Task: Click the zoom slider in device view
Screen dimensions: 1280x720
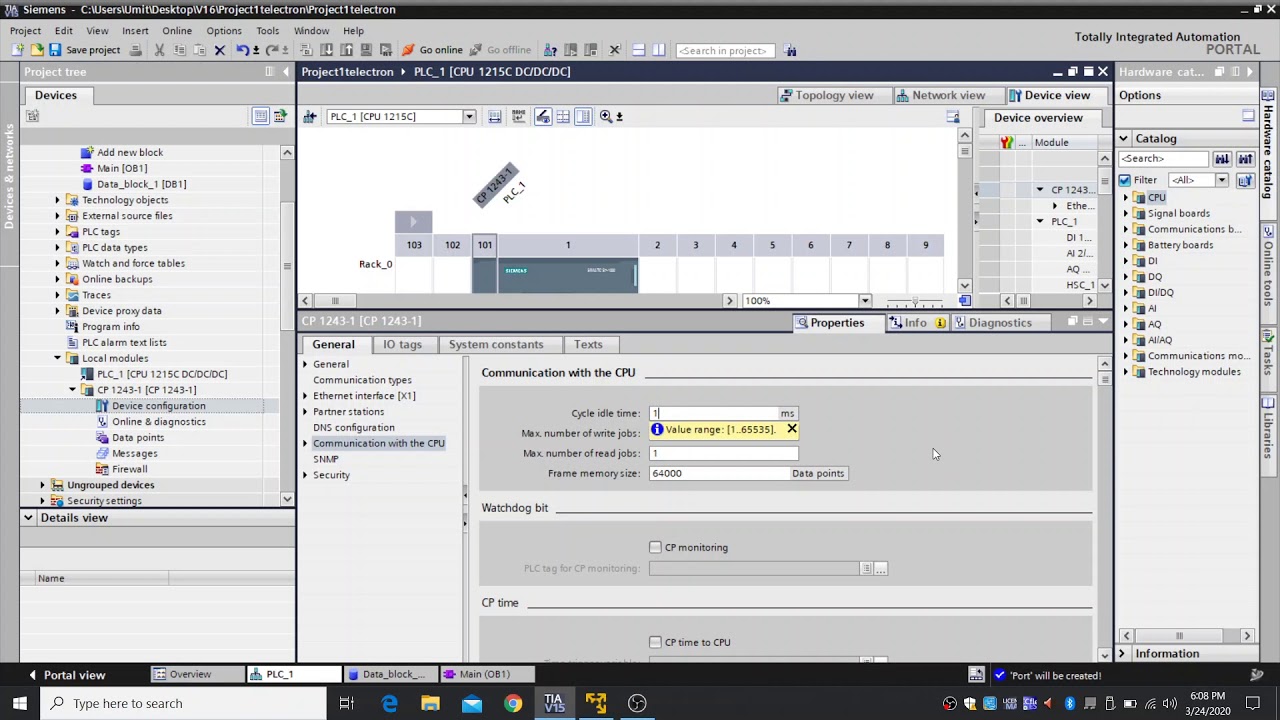Action: (915, 301)
